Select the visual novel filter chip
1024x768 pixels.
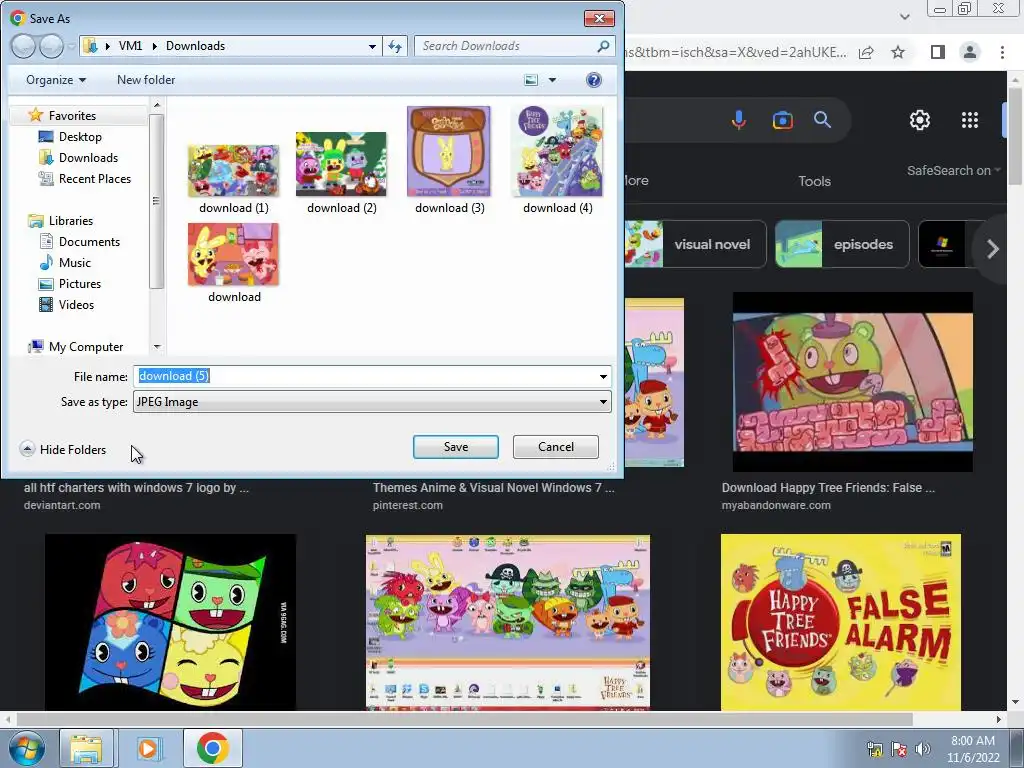click(695, 244)
